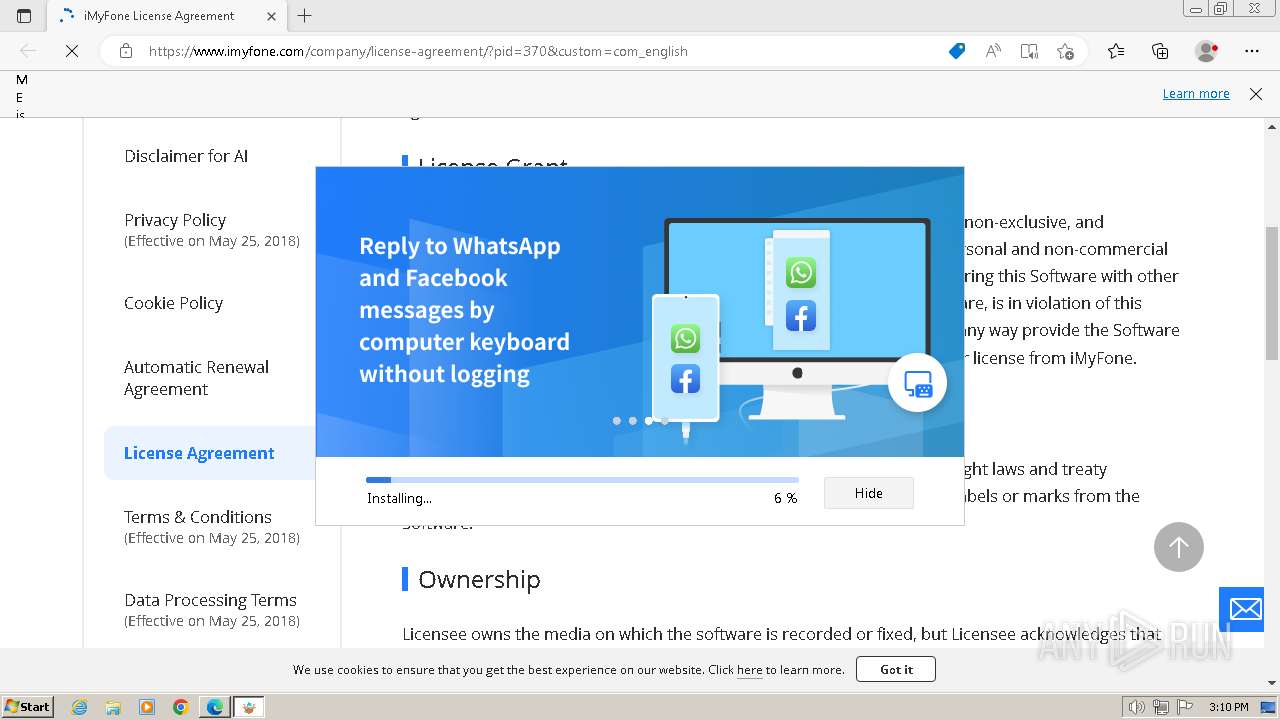Screen dimensions: 1280x720
Task: Click the Ownership section heading
Action: [479, 579]
